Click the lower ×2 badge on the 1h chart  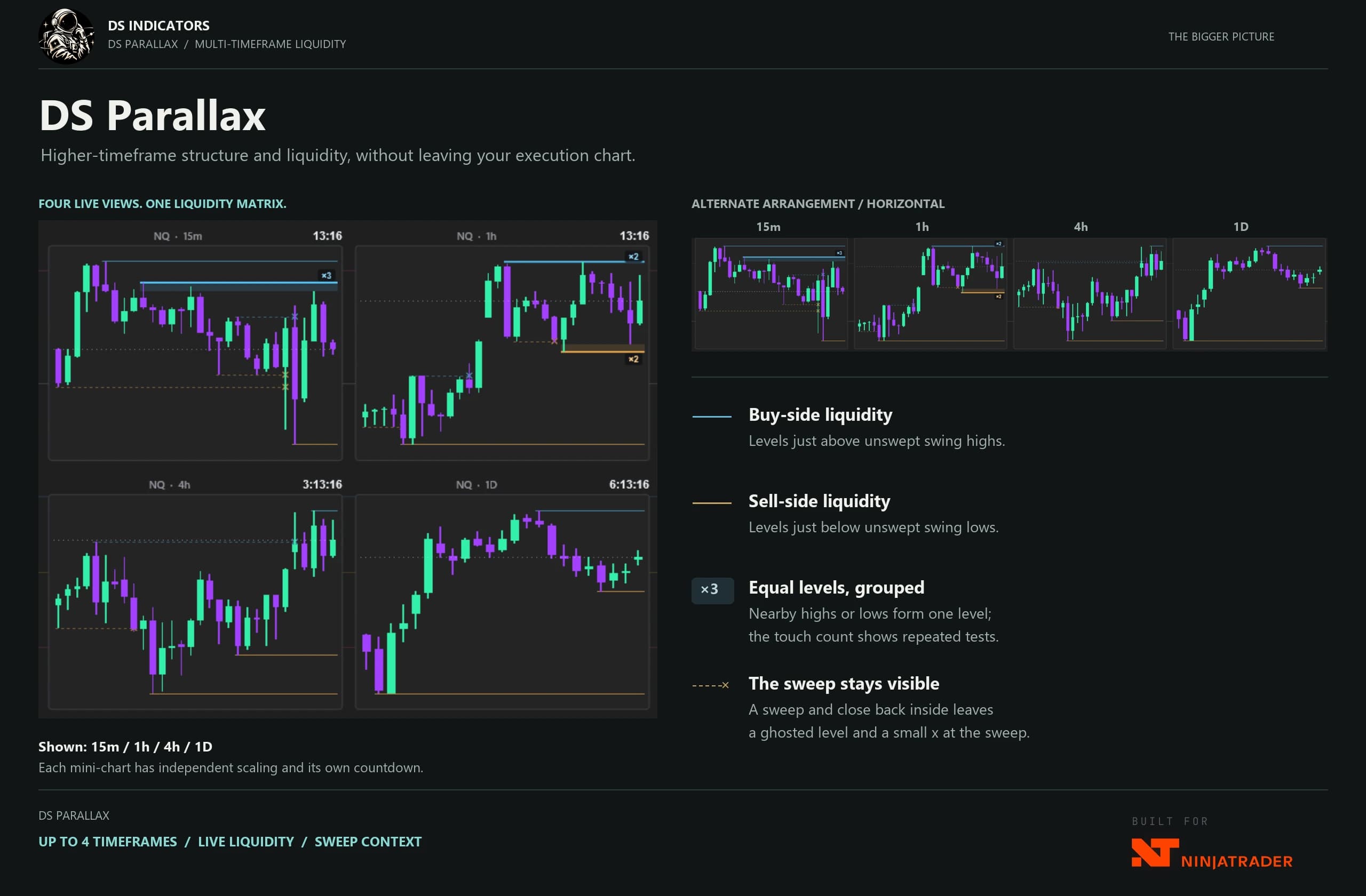point(633,359)
